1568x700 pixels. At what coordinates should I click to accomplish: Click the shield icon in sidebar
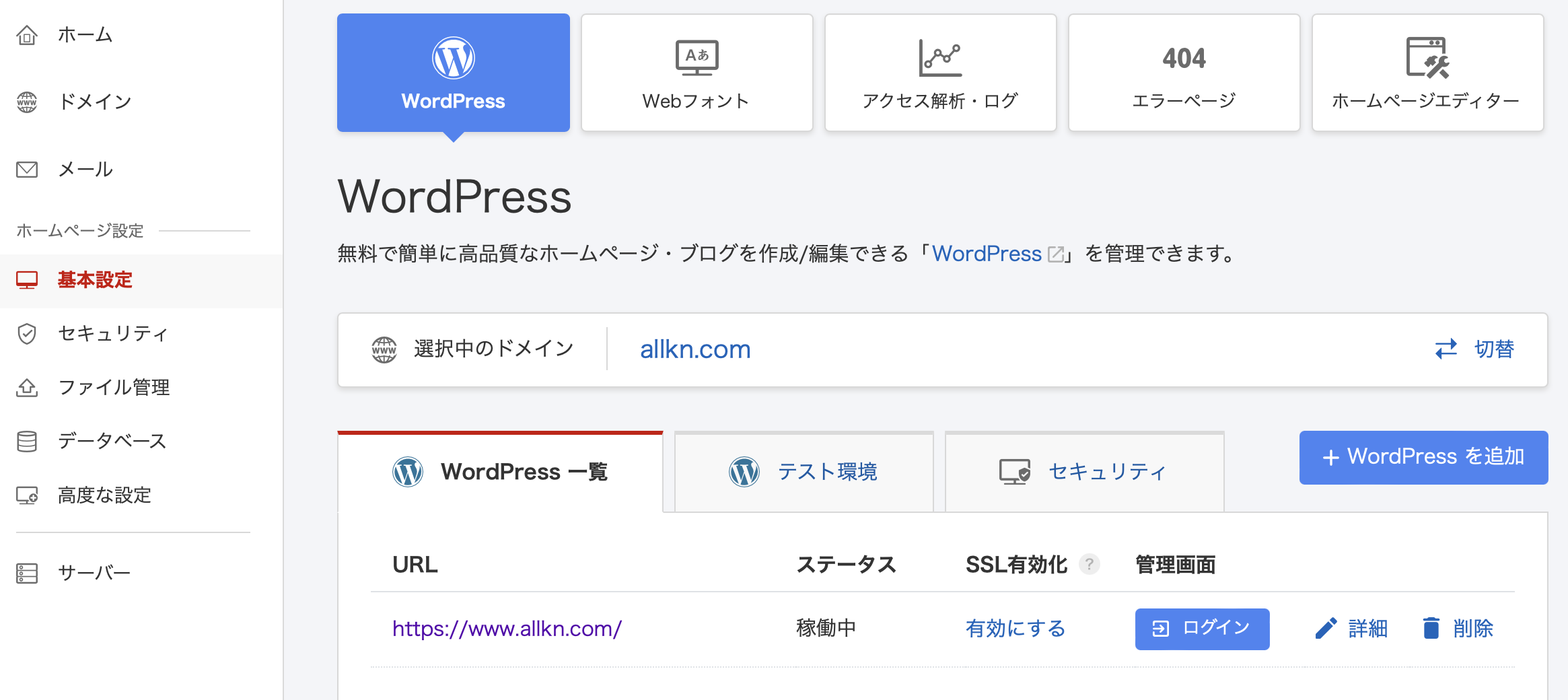(27, 333)
